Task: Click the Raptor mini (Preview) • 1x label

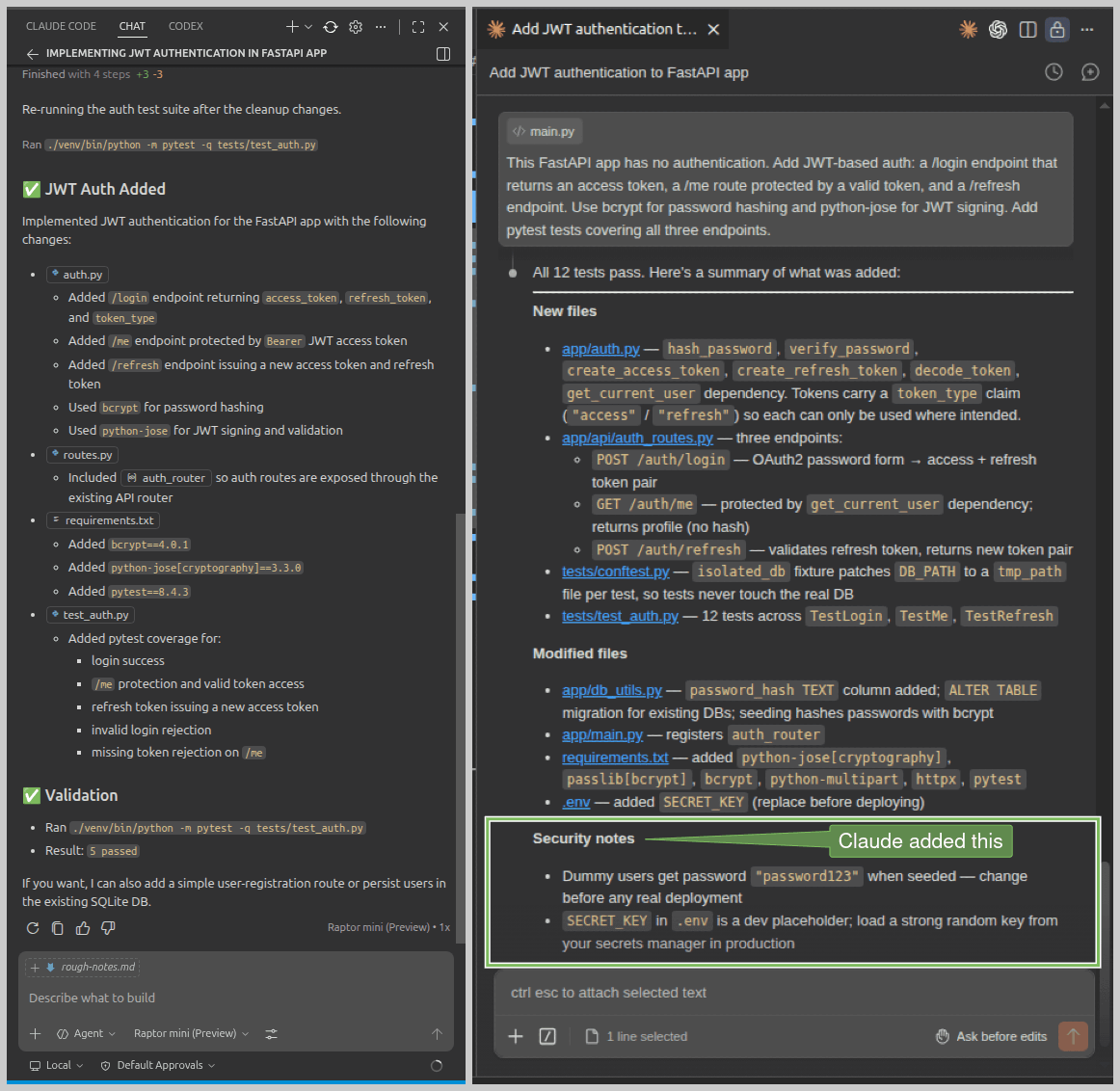Action: click(x=388, y=927)
